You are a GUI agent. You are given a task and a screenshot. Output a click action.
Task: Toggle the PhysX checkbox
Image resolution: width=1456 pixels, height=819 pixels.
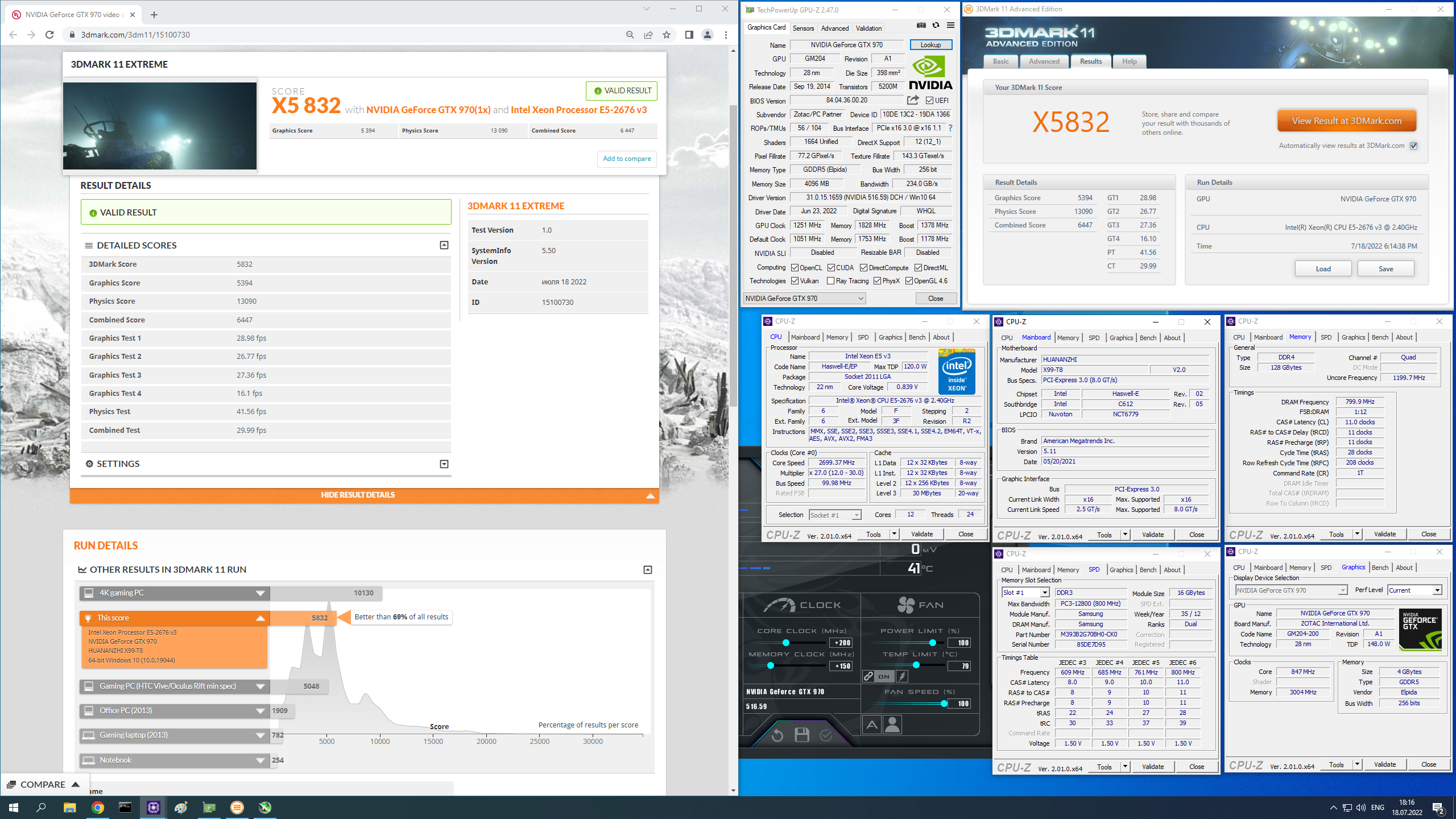coord(878,281)
